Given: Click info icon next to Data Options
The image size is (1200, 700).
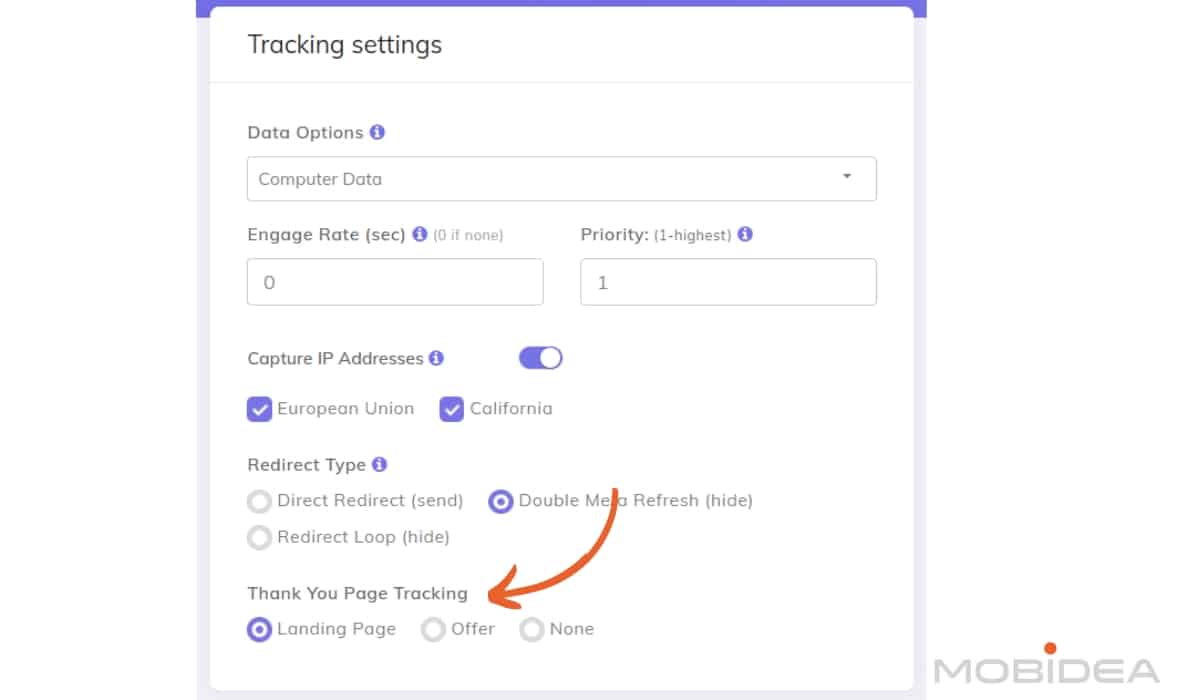Looking at the screenshot, I should [377, 132].
